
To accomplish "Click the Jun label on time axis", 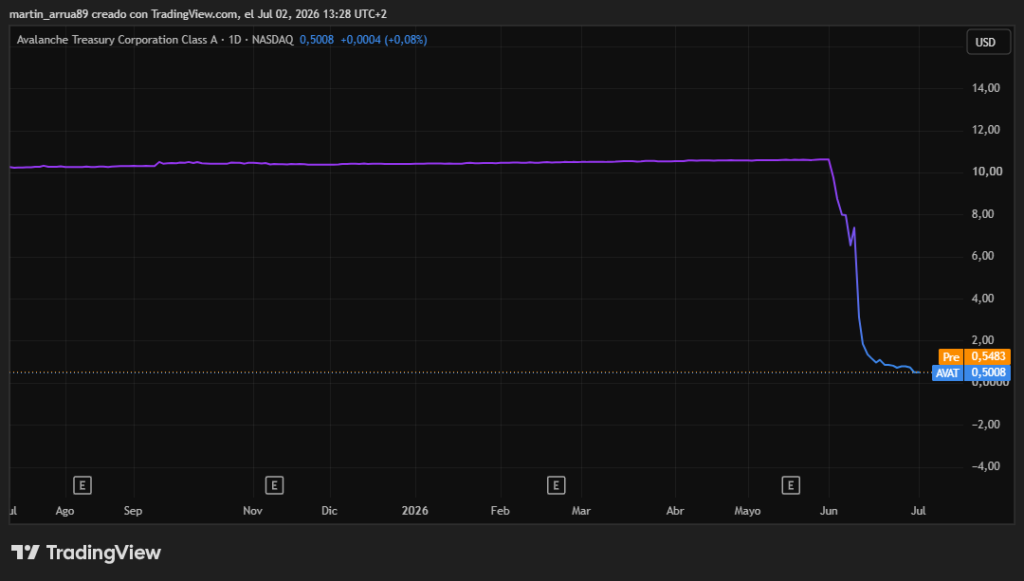I will click(829, 510).
